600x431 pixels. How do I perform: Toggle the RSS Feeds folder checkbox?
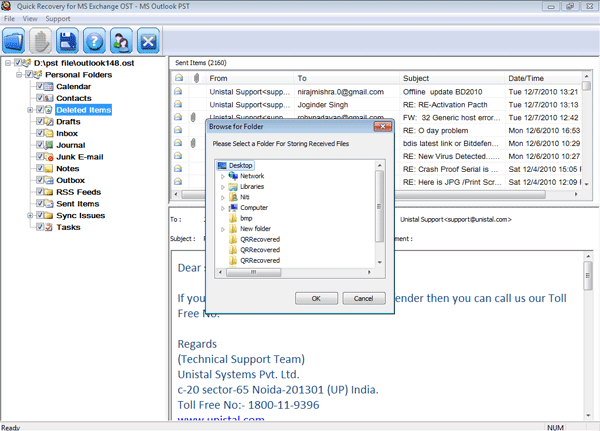[x=40, y=192]
